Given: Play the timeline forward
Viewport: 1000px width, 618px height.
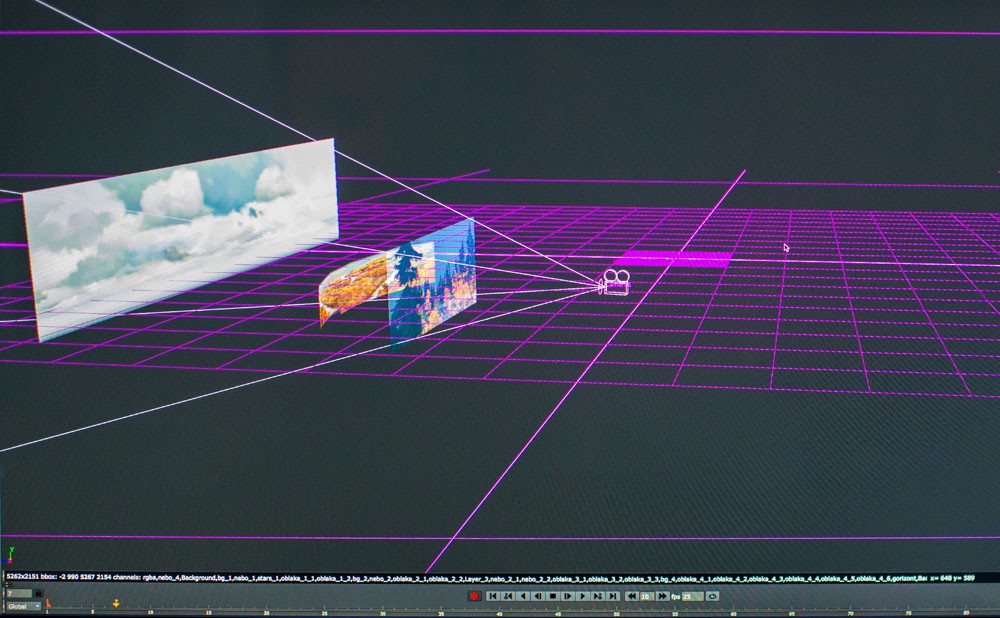Looking at the screenshot, I should (583, 596).
